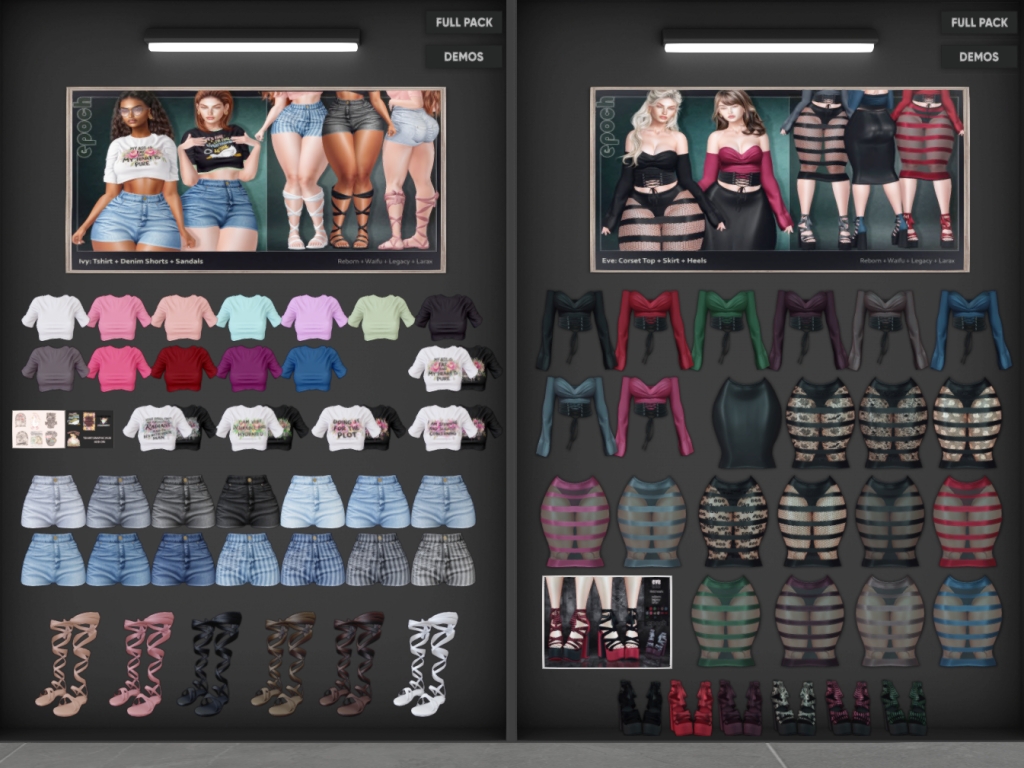The image size is (1024, 768).
Task: Pick the white lace-up sandals
Action: [x=427, y=663]
